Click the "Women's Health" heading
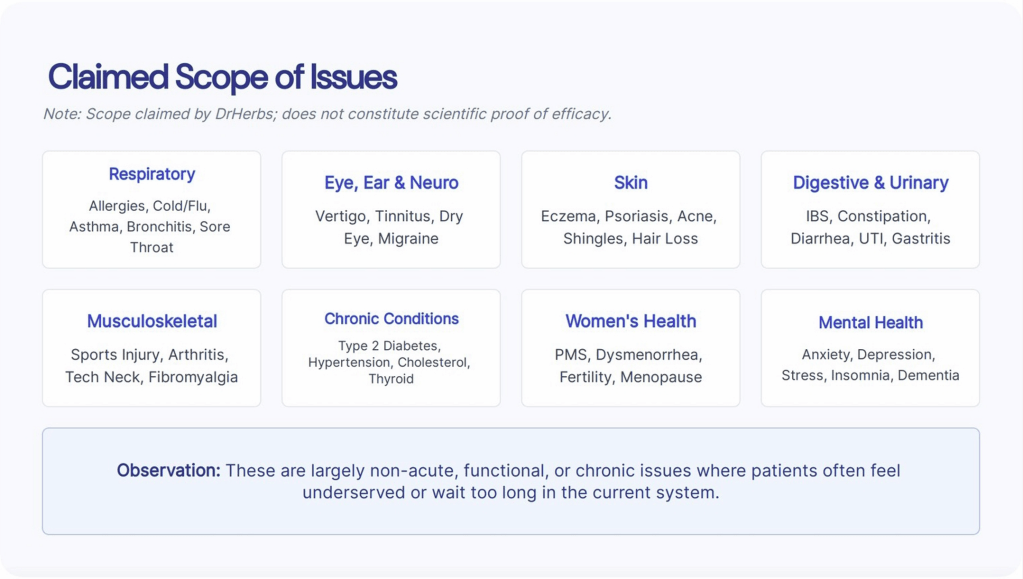The image size is (1023, 579). click(630, 322)
